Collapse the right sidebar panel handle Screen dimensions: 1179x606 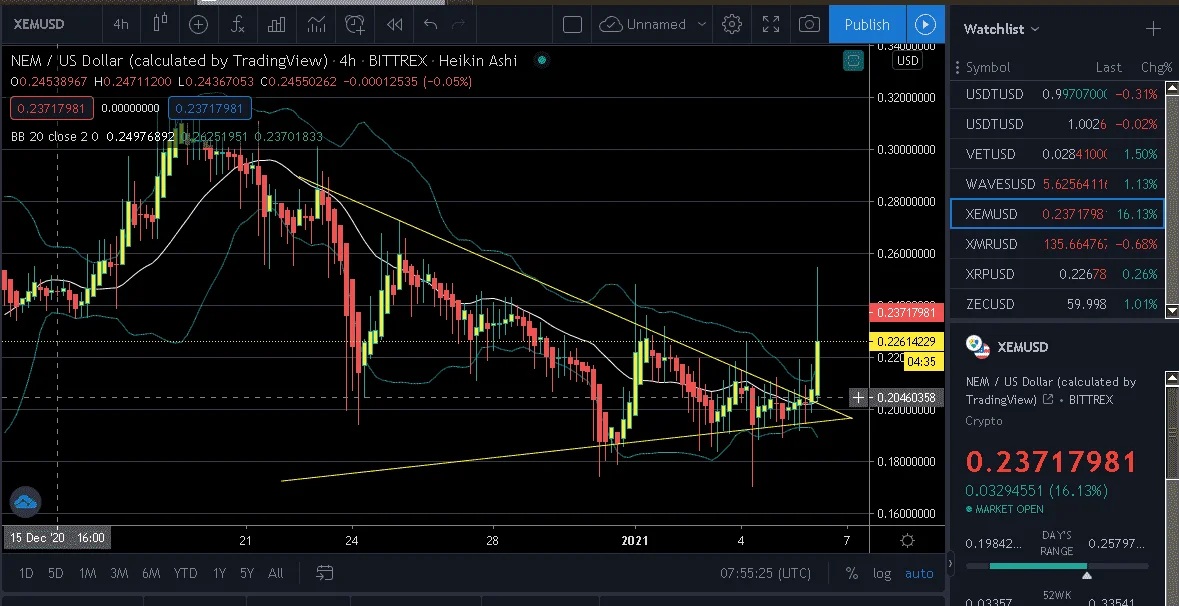[950, 562]
